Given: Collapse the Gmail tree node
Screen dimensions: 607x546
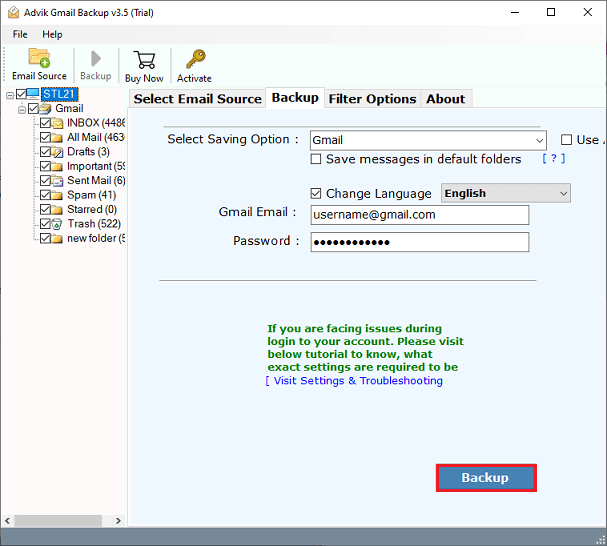Looking at the screenshot, I should click(x=22, y=110).
